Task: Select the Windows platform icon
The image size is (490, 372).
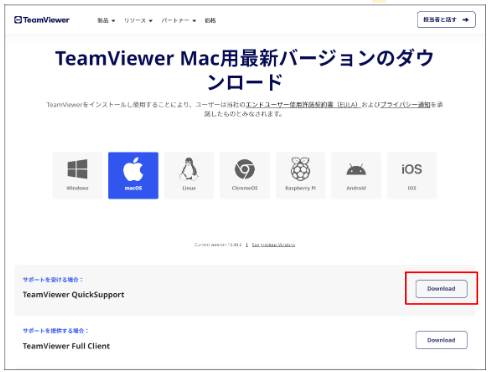Action: tap(77, 175)
